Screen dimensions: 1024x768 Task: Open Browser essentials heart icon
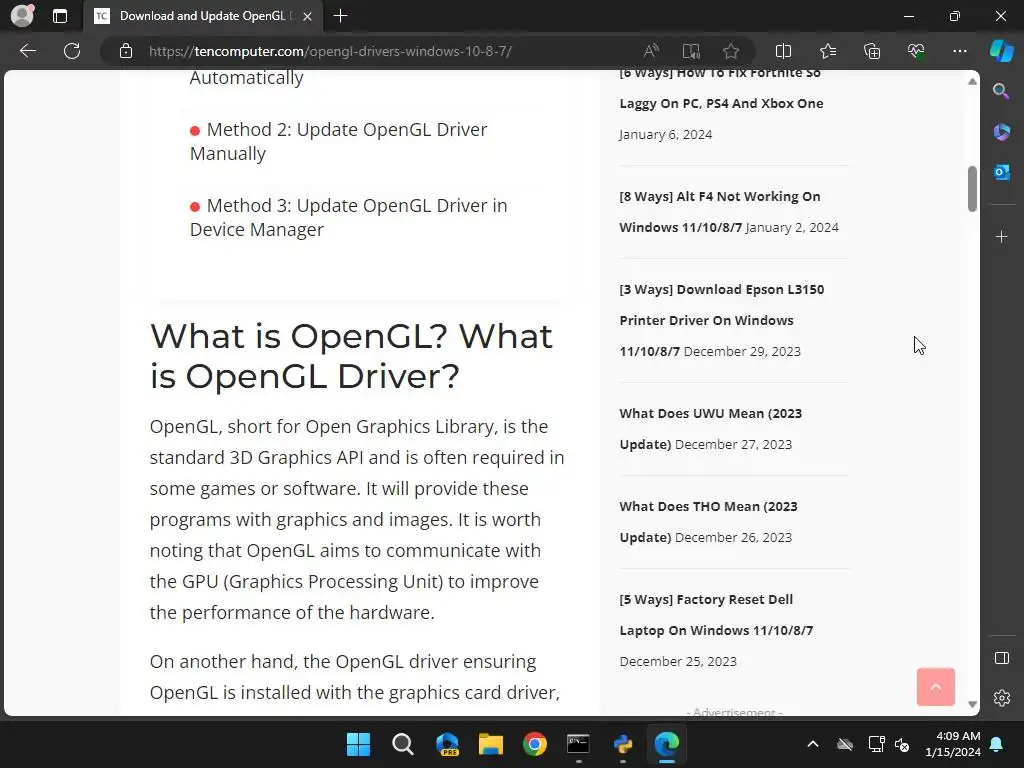916,51
